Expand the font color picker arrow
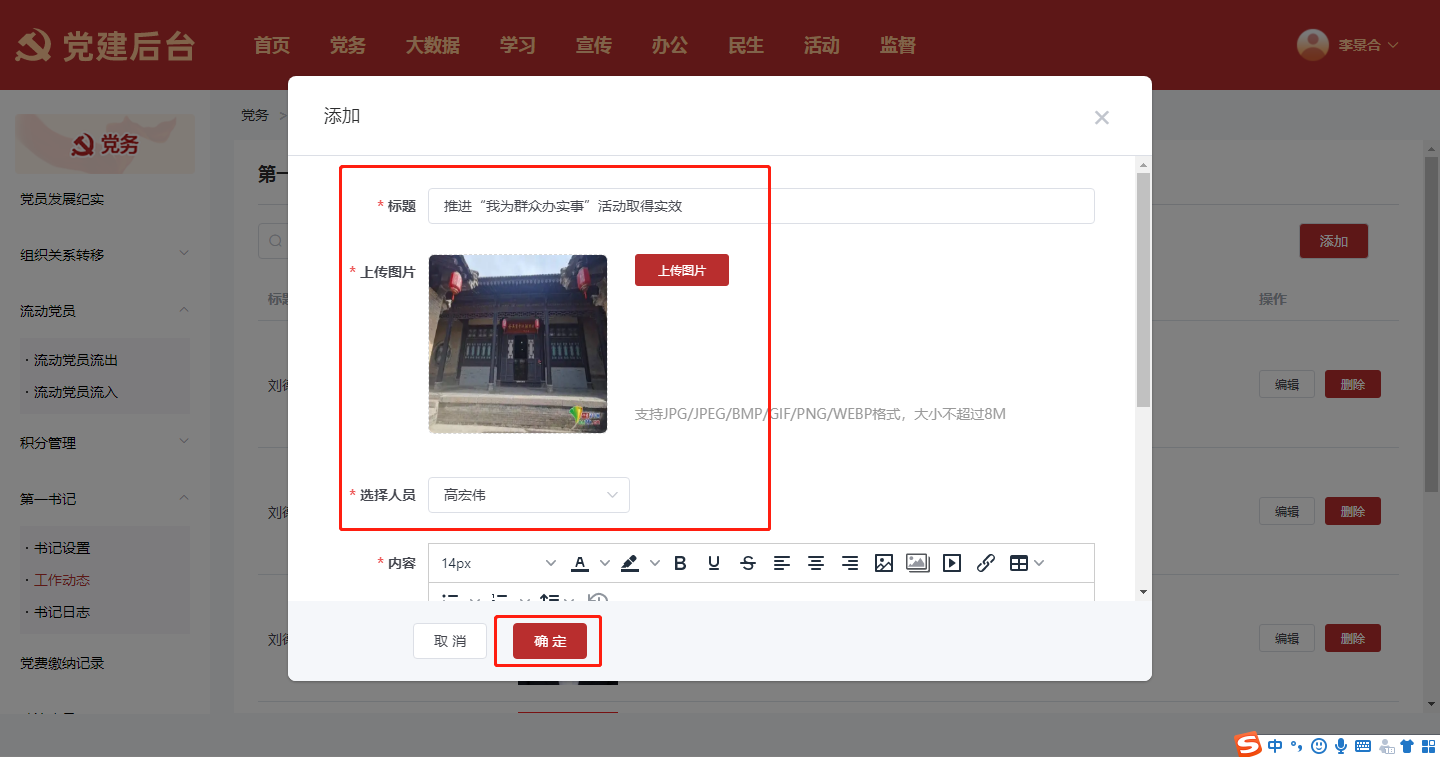The width and height of the screenshot is (1440, 757). coord(604,563)
